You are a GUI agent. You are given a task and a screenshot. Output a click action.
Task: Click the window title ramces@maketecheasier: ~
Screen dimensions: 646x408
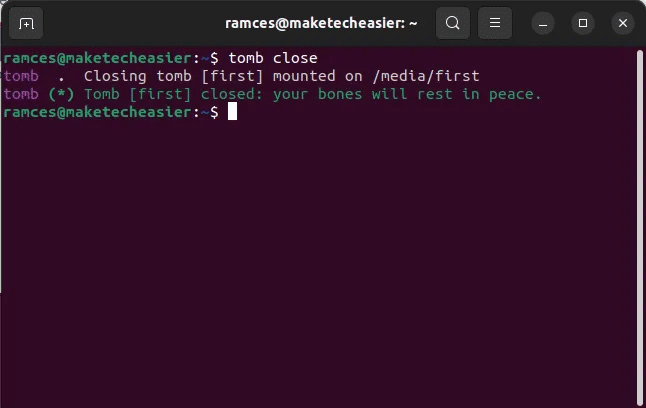point(321,23)
